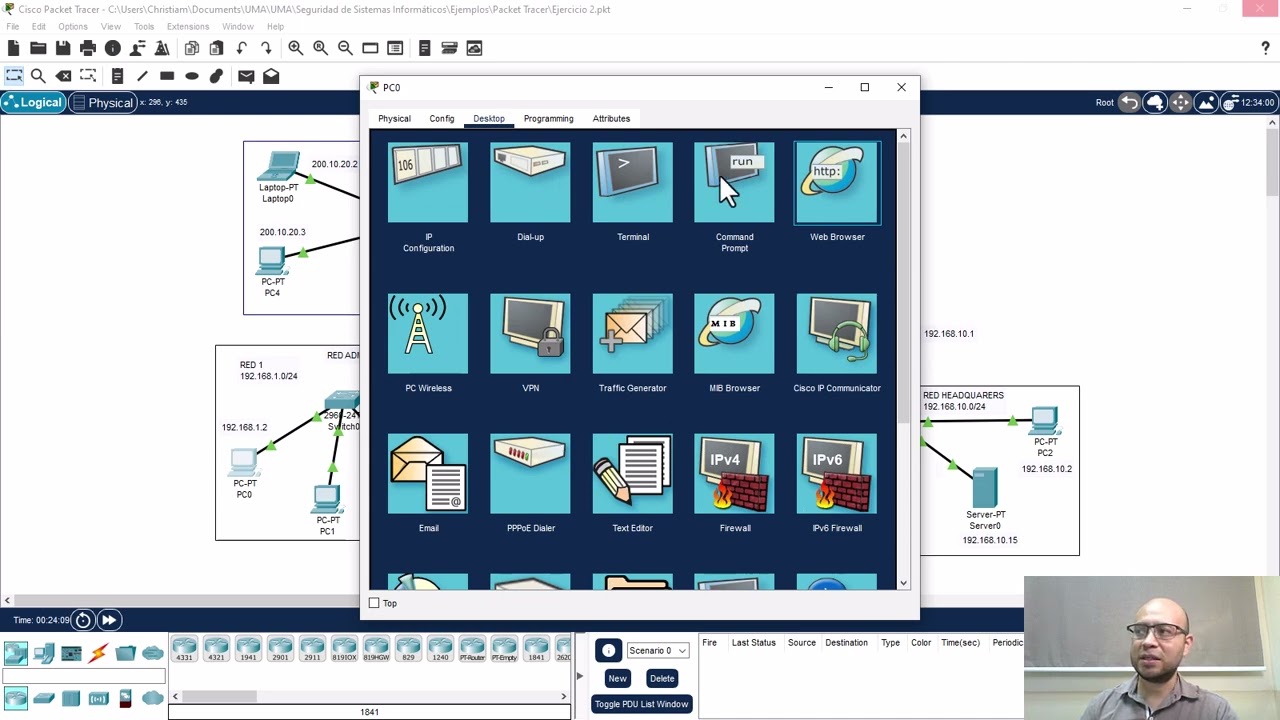
Task: Select the Desktop tab in PC0
Action: coord(489,119)
